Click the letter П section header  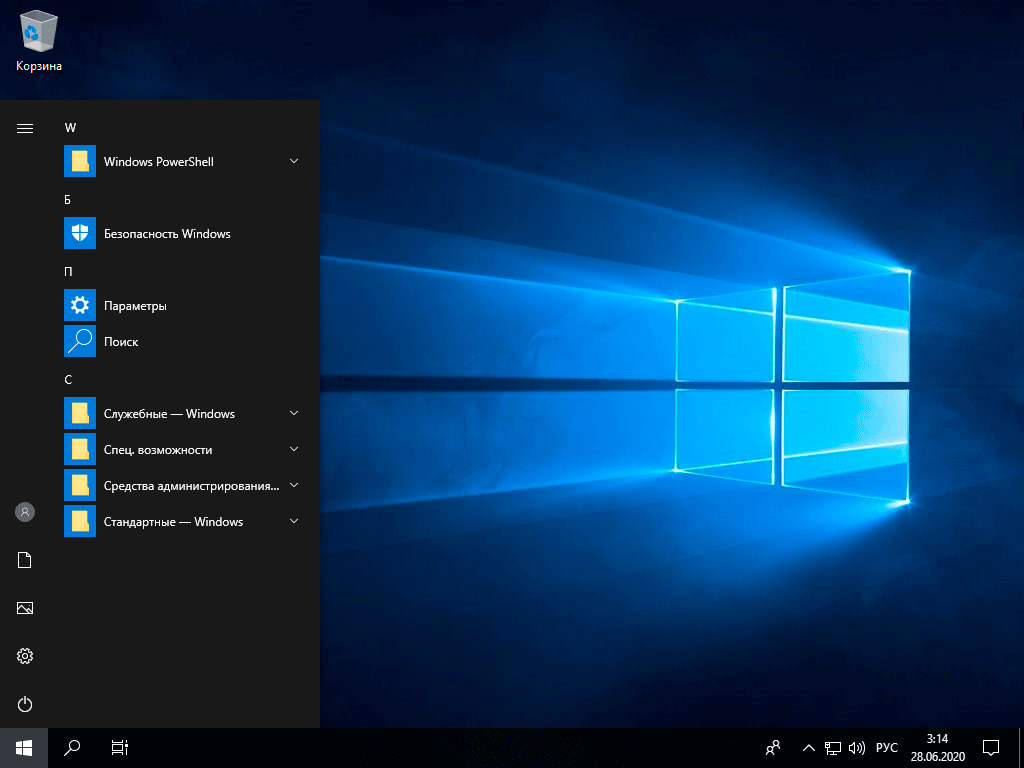click(69, 272)
